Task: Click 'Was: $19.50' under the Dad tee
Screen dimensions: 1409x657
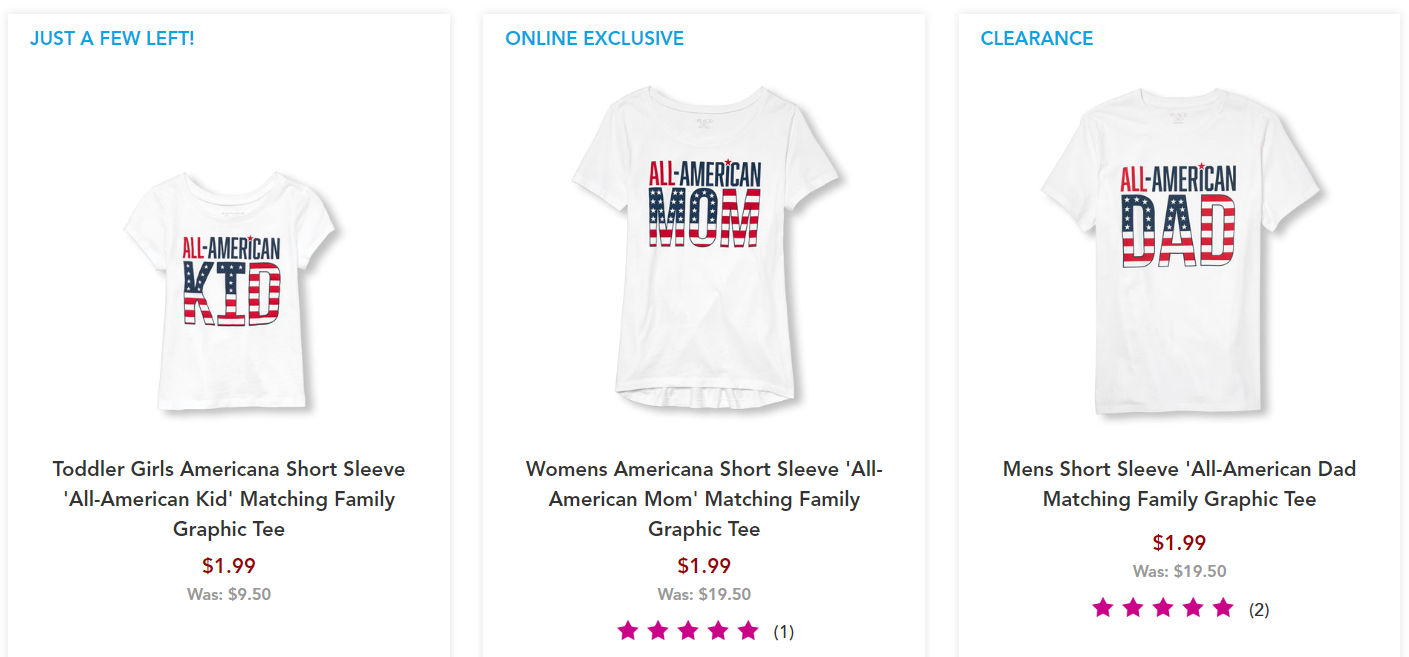Action: [x=1179, y=572]
